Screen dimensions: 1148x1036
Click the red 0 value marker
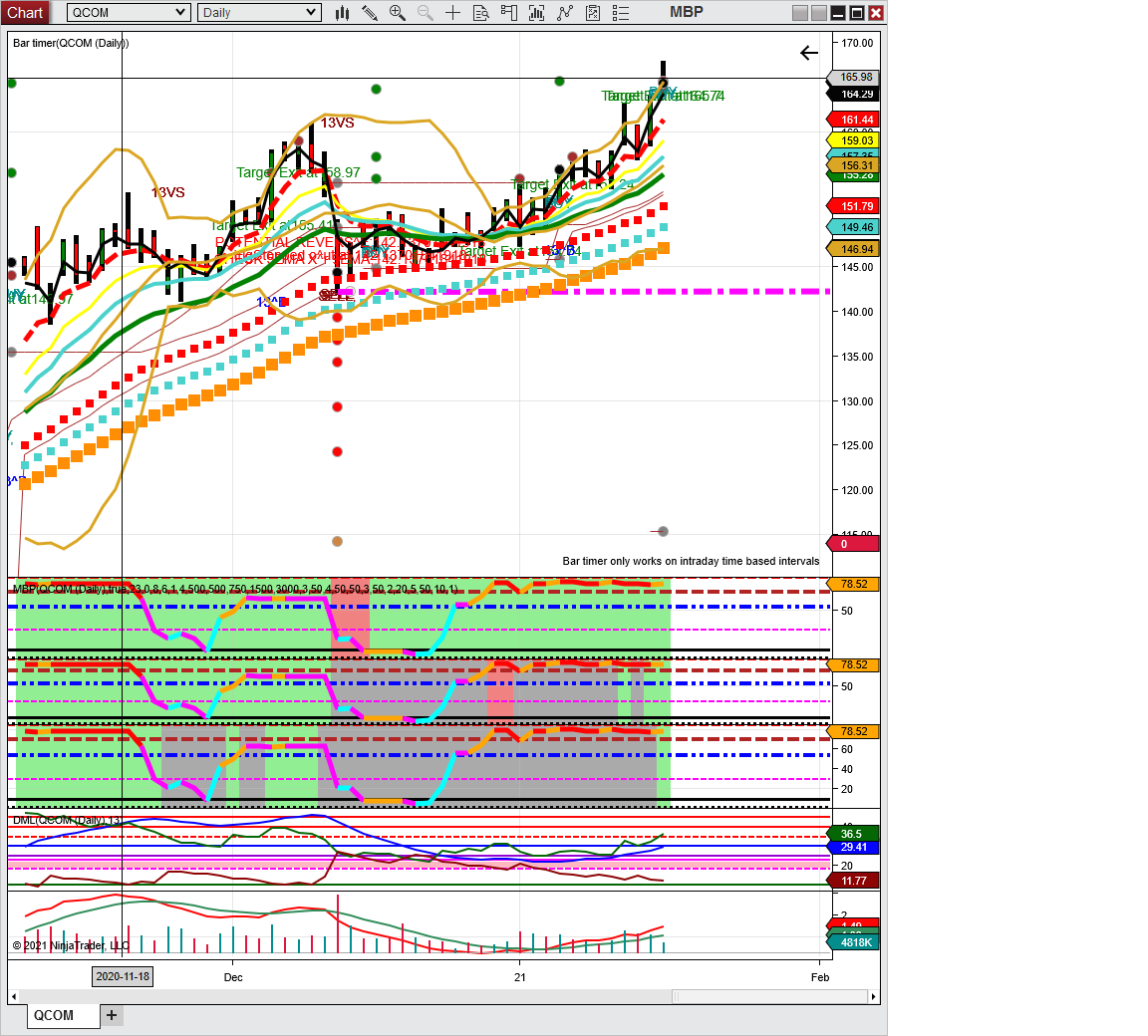[x=854, y=544]
